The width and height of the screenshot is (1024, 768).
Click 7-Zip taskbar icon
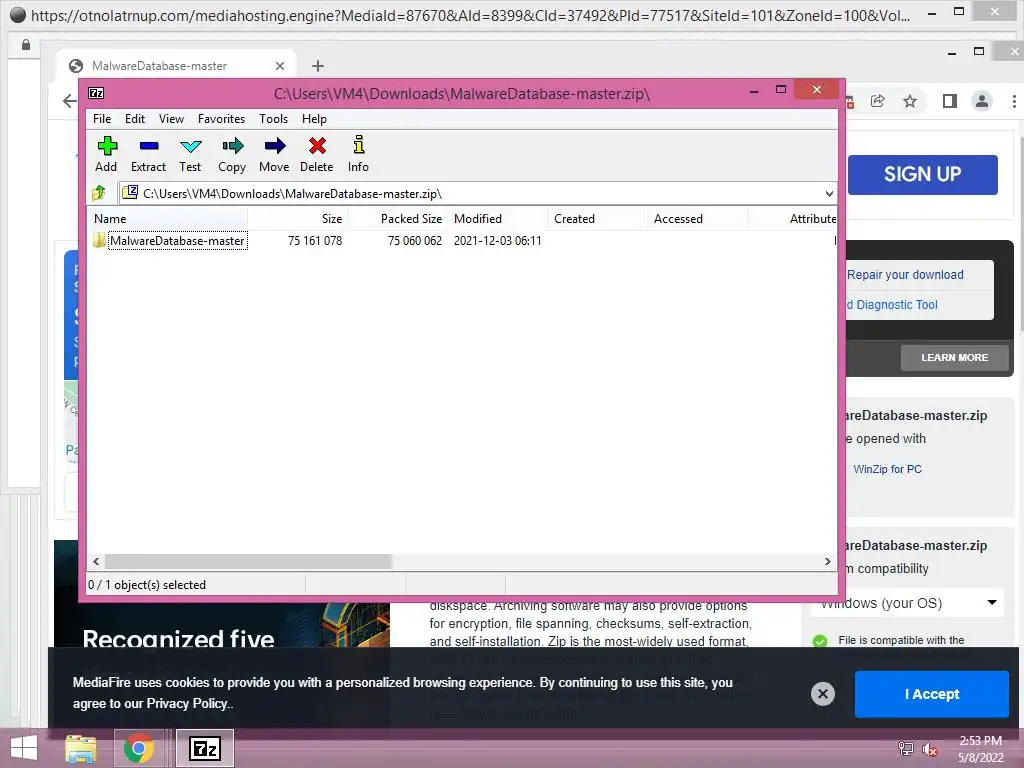(204, 748)
